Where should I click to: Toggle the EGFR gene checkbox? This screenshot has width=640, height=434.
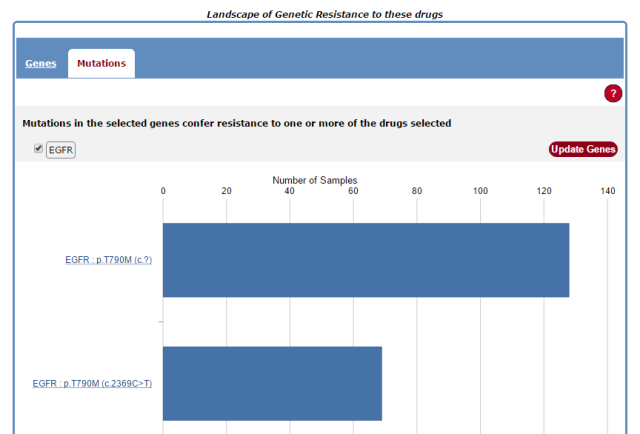click(38, 149)
